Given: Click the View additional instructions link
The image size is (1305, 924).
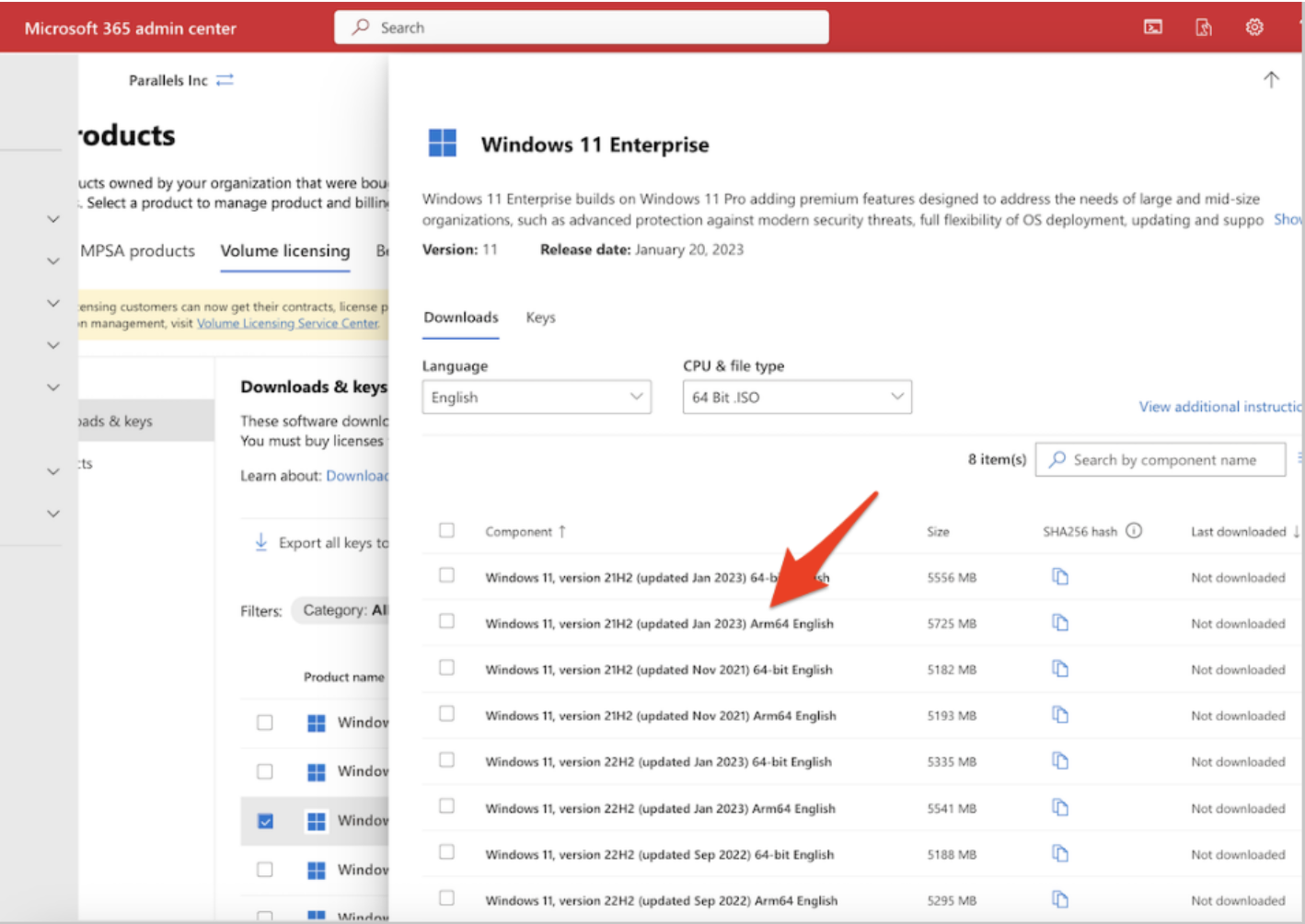Looking at the screenshot, I should [x=1219, y=406].
